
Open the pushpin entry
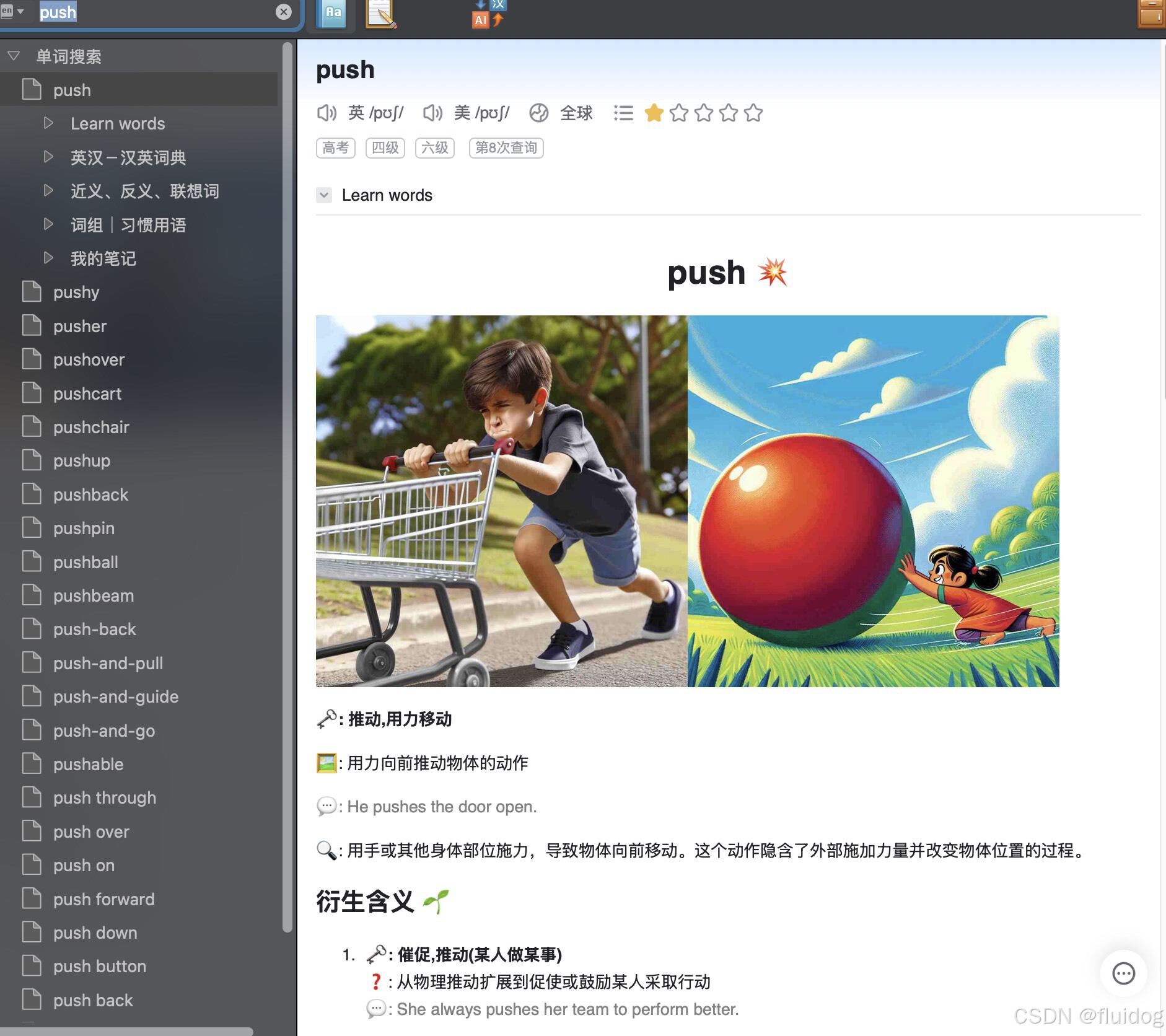[x=139, y=528]
